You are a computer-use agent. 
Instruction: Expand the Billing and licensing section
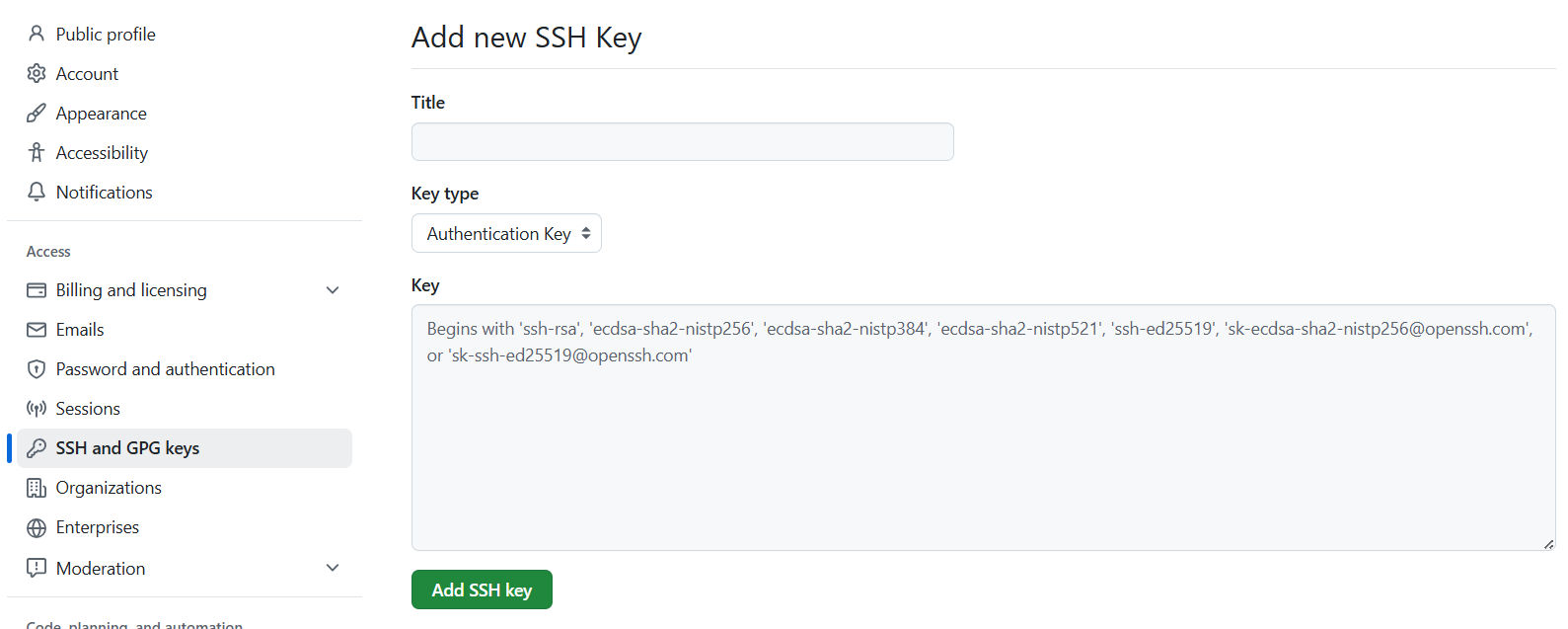click(333, 289)
